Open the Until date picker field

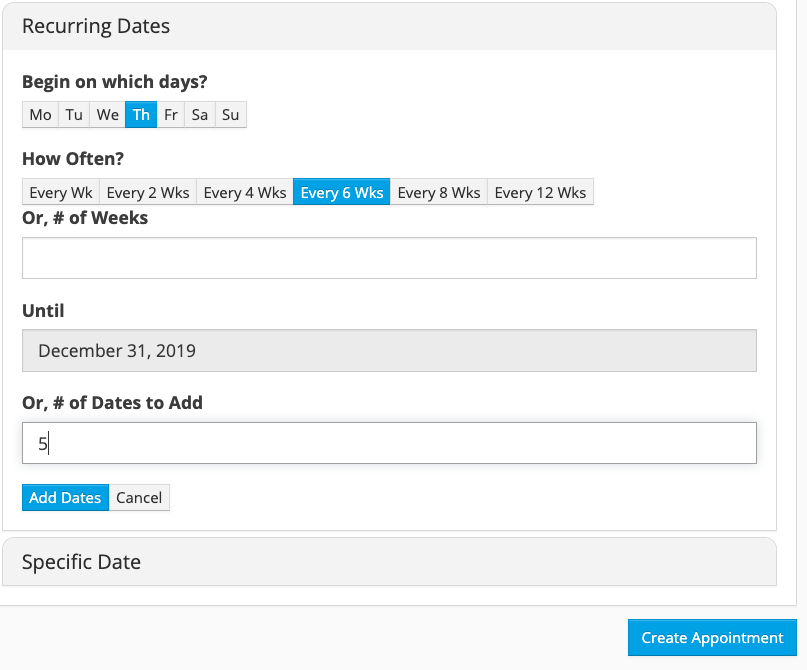389,350
